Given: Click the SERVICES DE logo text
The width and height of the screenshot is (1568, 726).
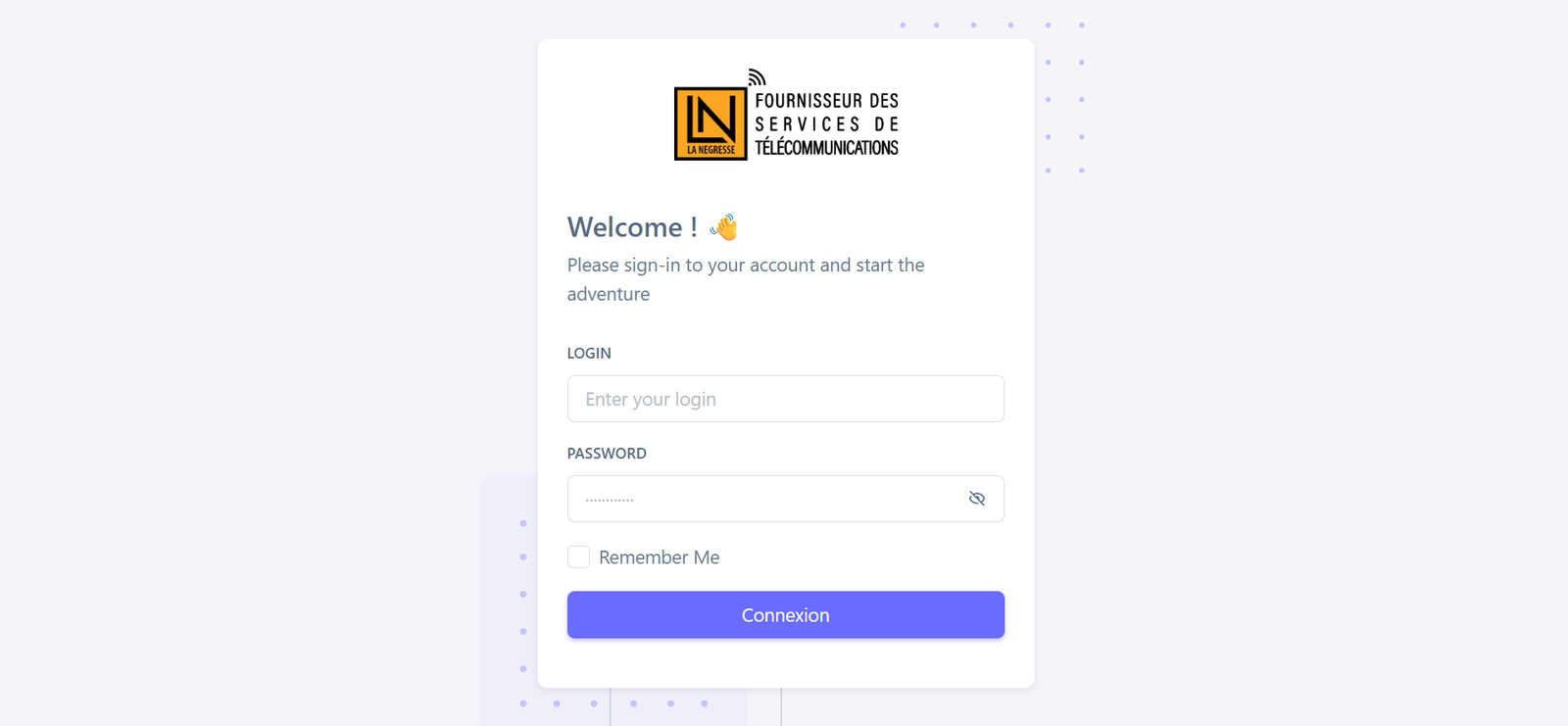Looking at the screenshot, I should click(x=827, y=124).
